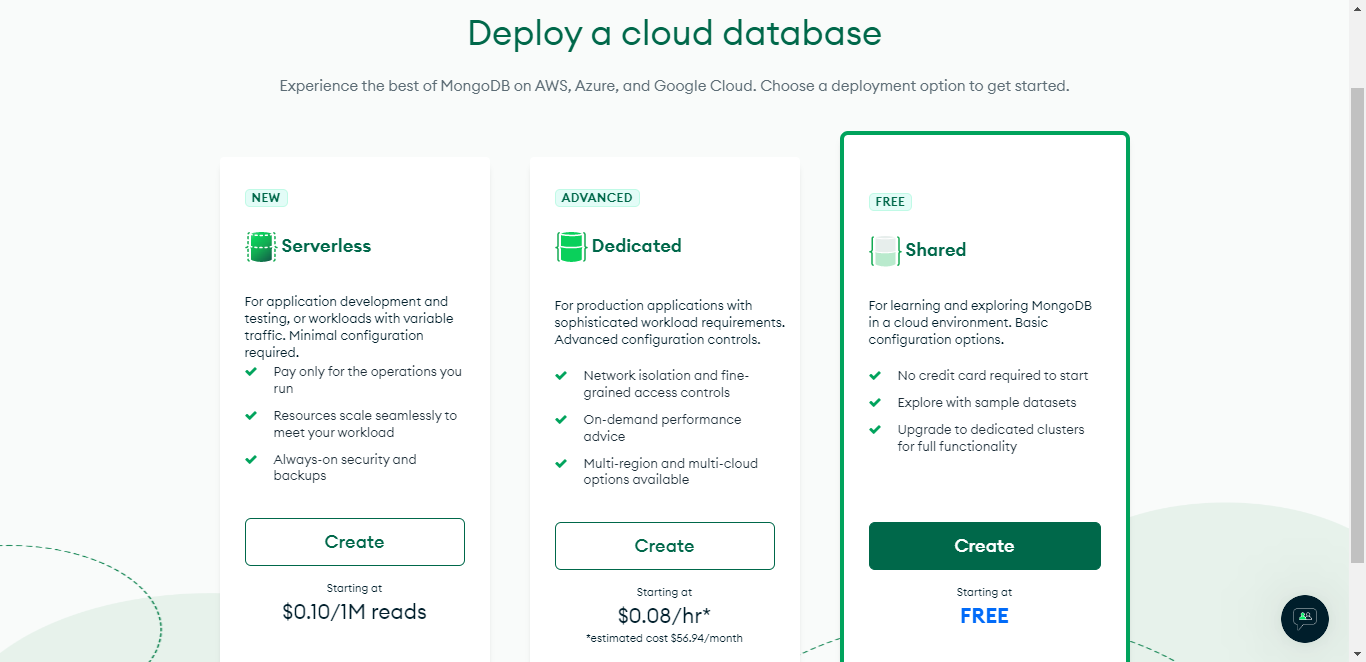Click the blue FREE price text

(x=985, y=616)
